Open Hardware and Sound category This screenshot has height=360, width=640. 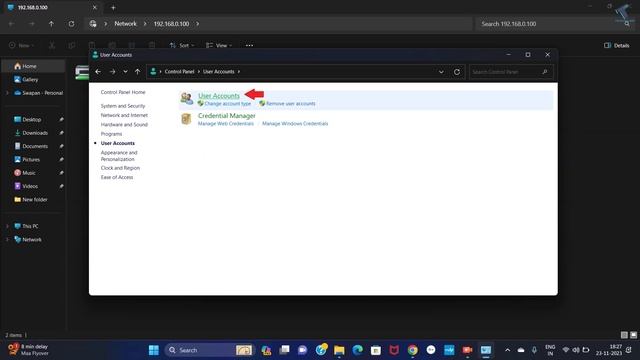click(x=124, y=125)
